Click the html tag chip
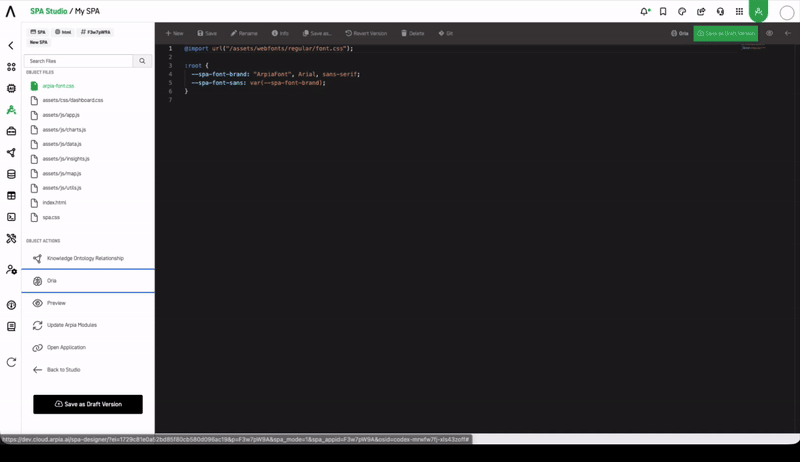 coord(63,32)
